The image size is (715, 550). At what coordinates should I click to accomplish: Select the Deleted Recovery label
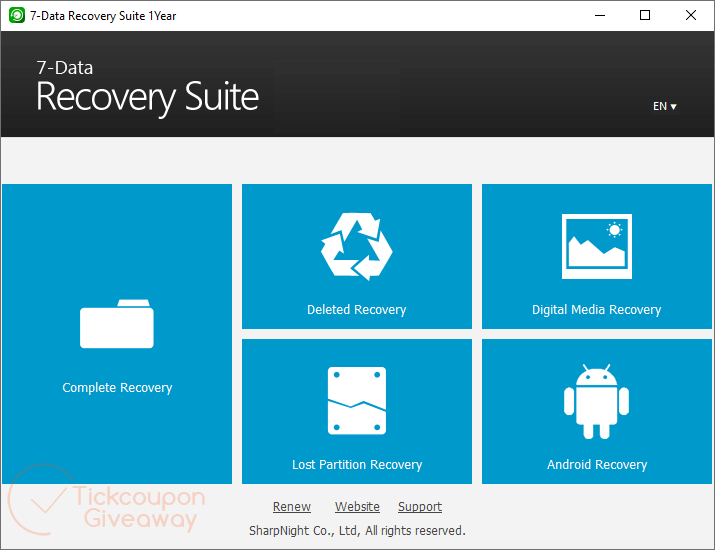coord(357,310)
